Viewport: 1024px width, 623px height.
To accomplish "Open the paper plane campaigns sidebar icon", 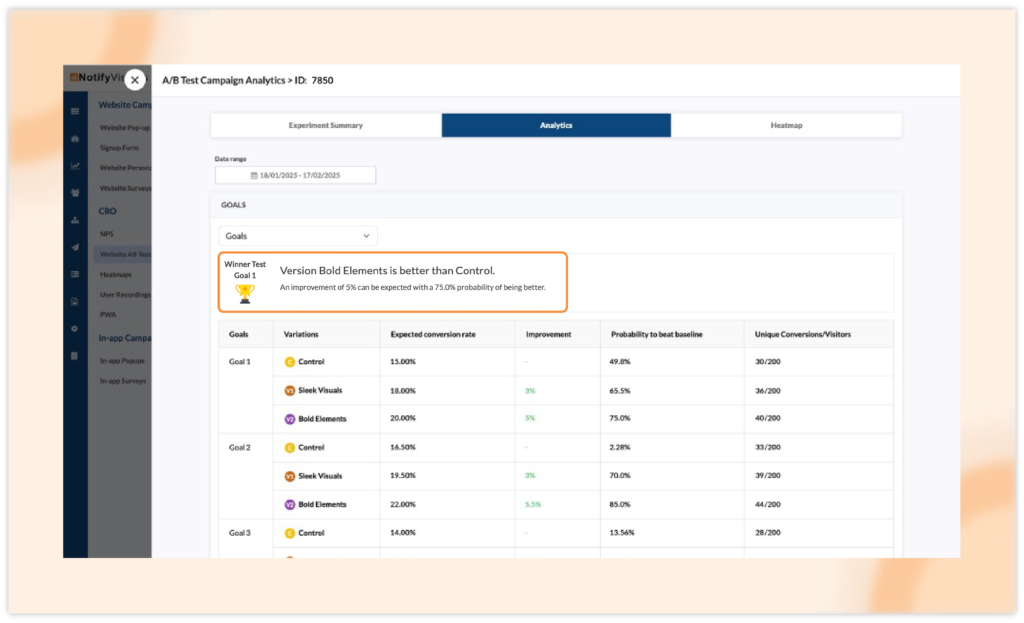I will 75,247.
